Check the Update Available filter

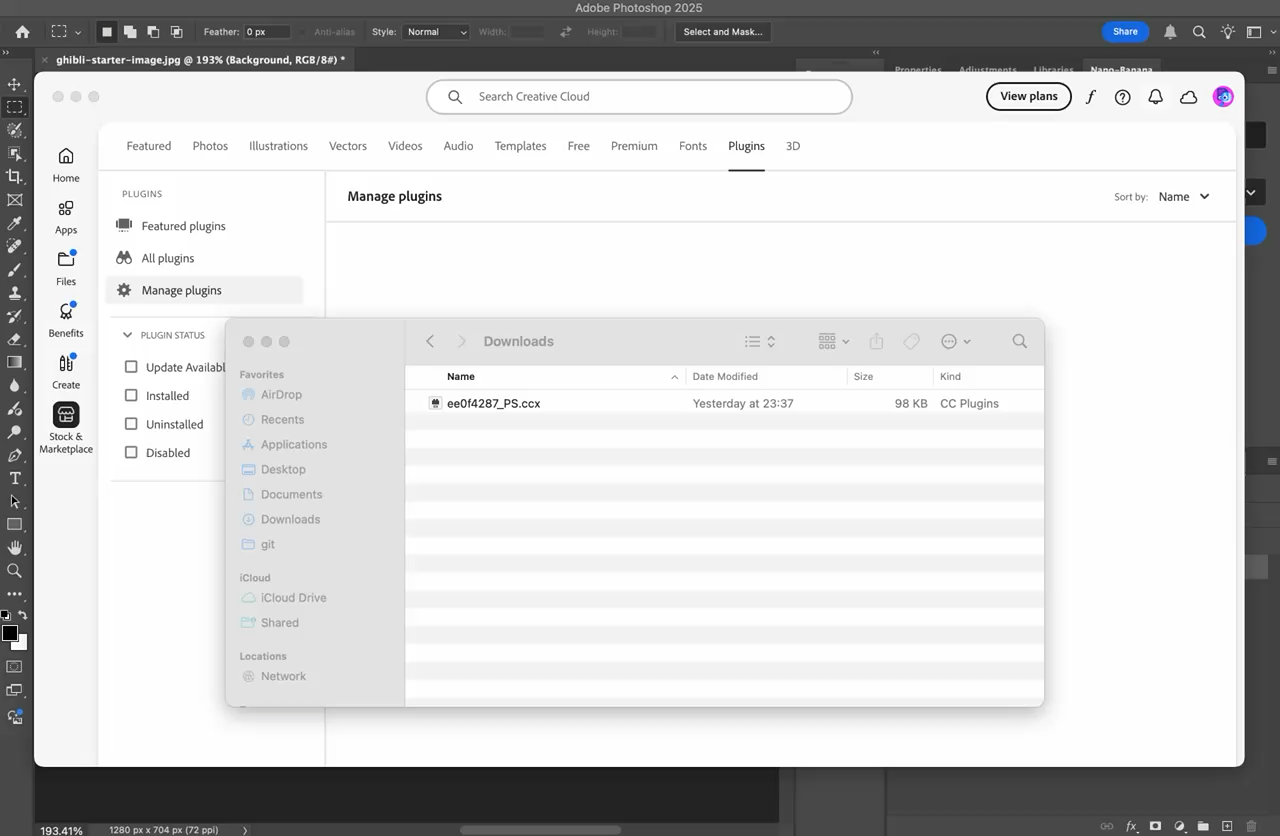(131, 367)
